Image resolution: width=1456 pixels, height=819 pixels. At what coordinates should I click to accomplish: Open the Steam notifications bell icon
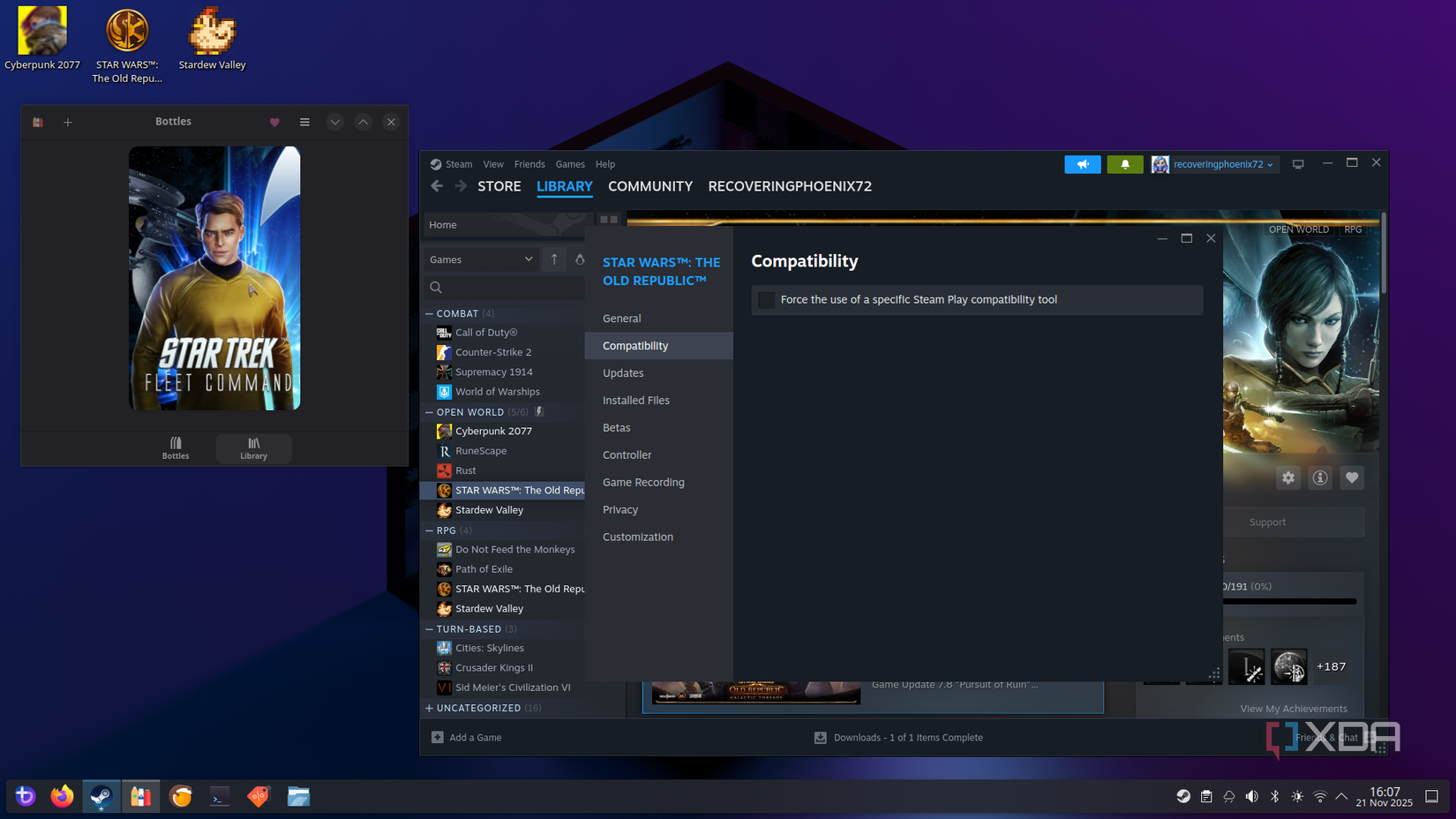coord(1124,164)
